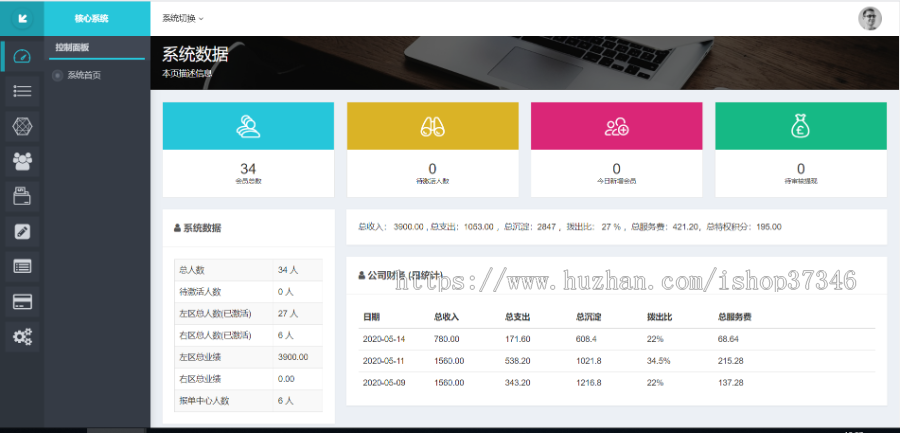This screenshot has width=900, height=433.
Task: Click the 总收入 summary line
Action: pos(569,227)
